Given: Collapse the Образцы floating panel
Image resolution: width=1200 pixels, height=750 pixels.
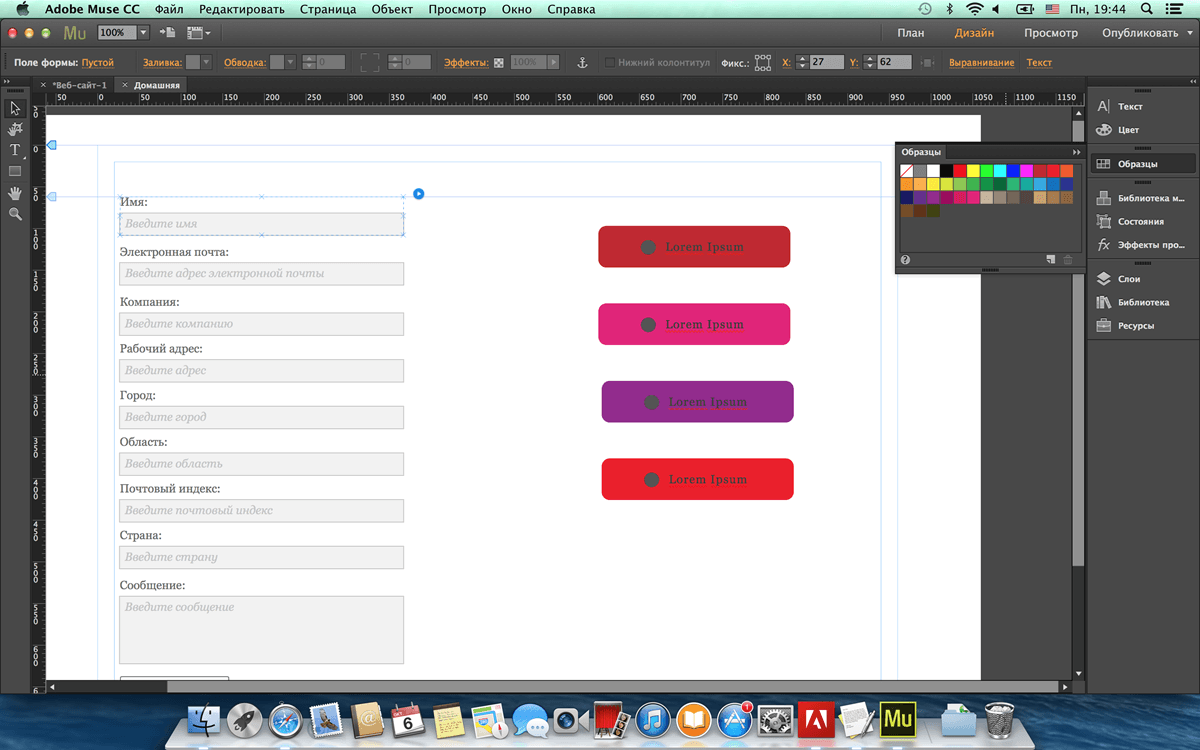Looking at the screenshot, I should coord(1076,152).
